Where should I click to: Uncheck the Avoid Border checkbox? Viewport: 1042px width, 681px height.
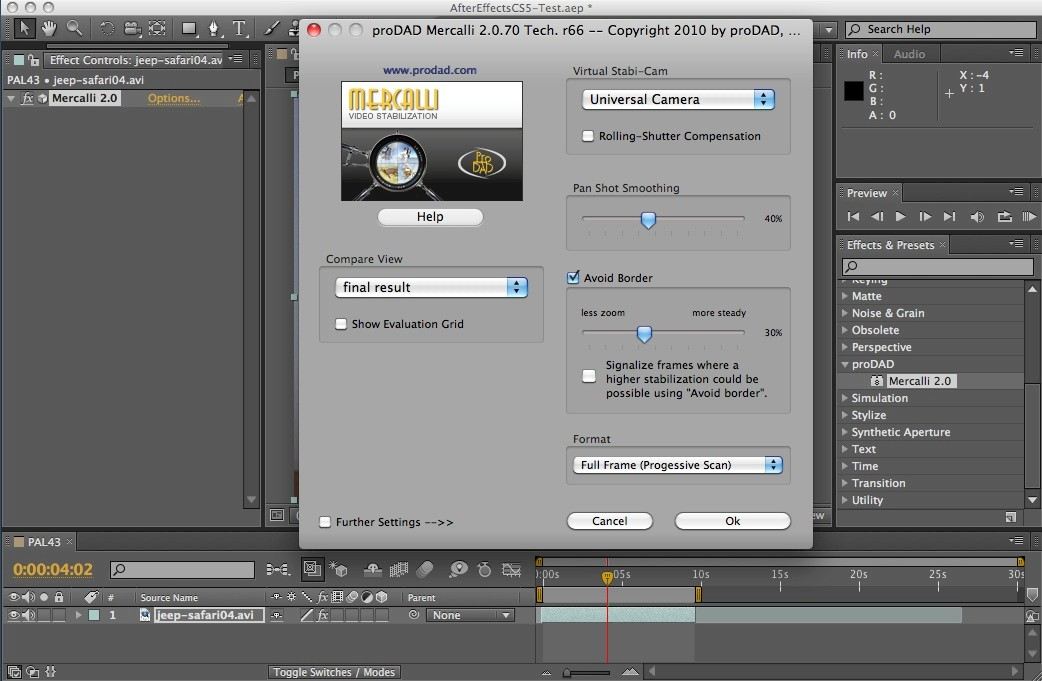[573, 278]
